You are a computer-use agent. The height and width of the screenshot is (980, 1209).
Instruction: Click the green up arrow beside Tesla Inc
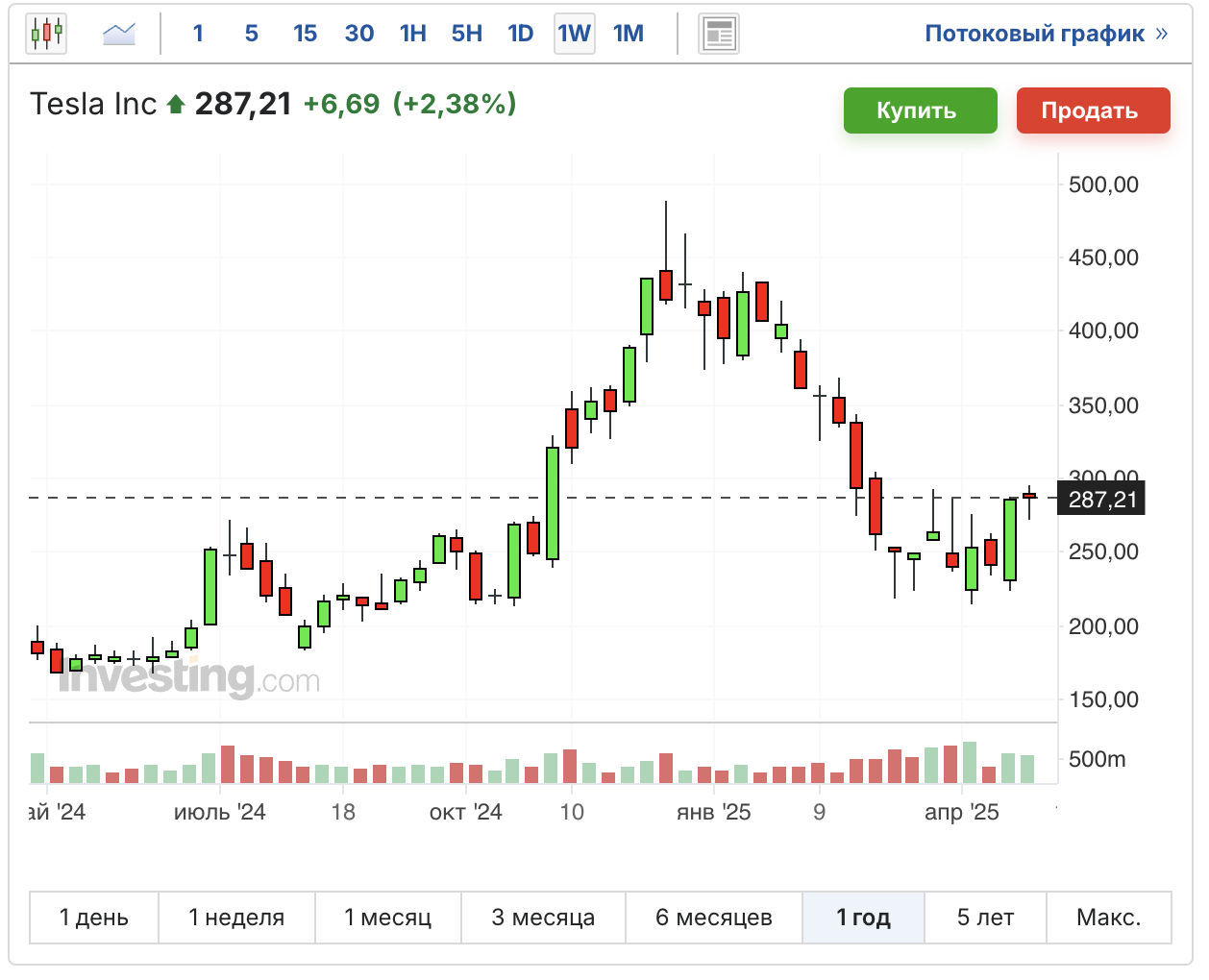[175, 104]
